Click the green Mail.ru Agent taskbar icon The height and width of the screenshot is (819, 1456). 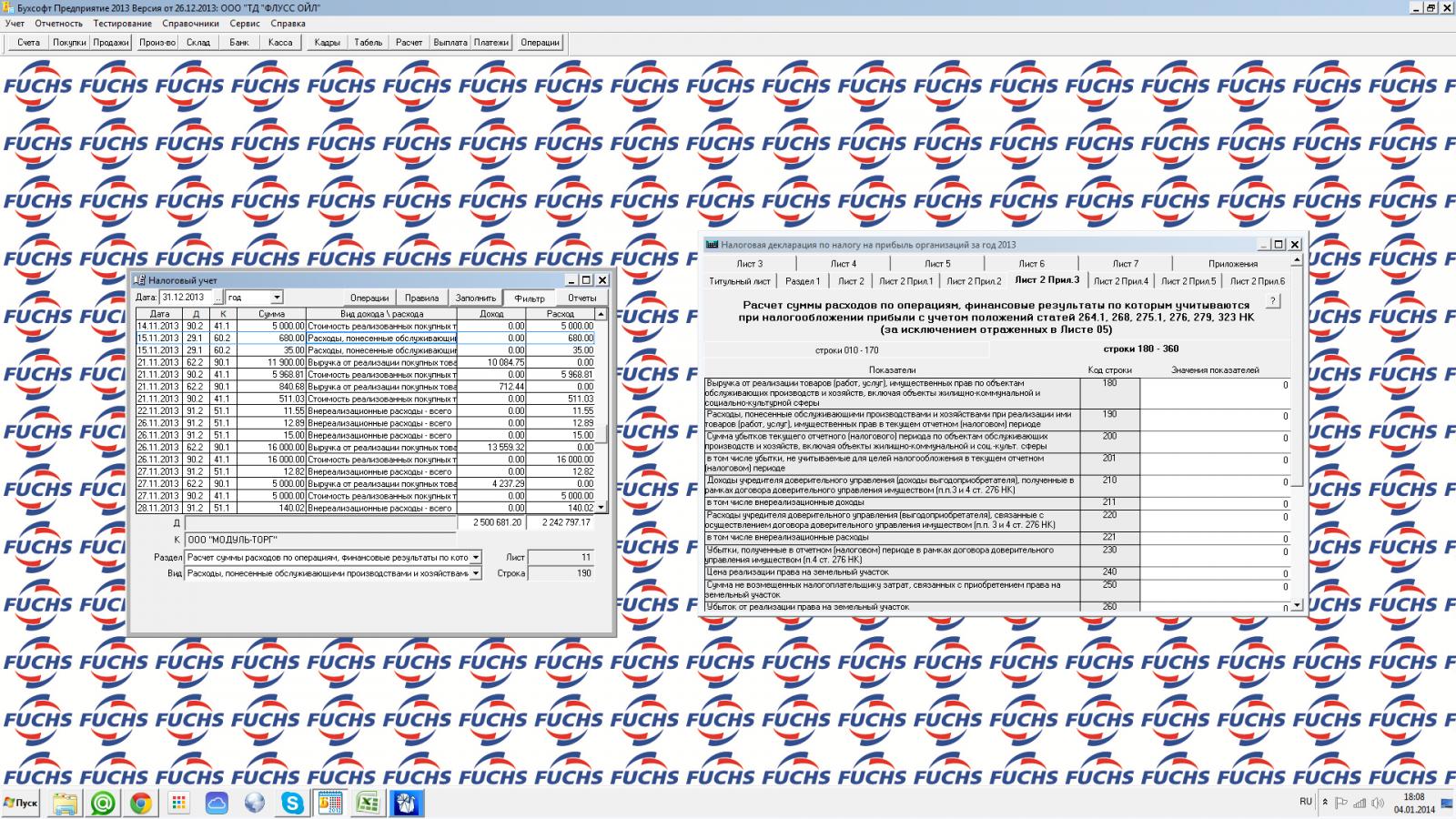(103, 803)
